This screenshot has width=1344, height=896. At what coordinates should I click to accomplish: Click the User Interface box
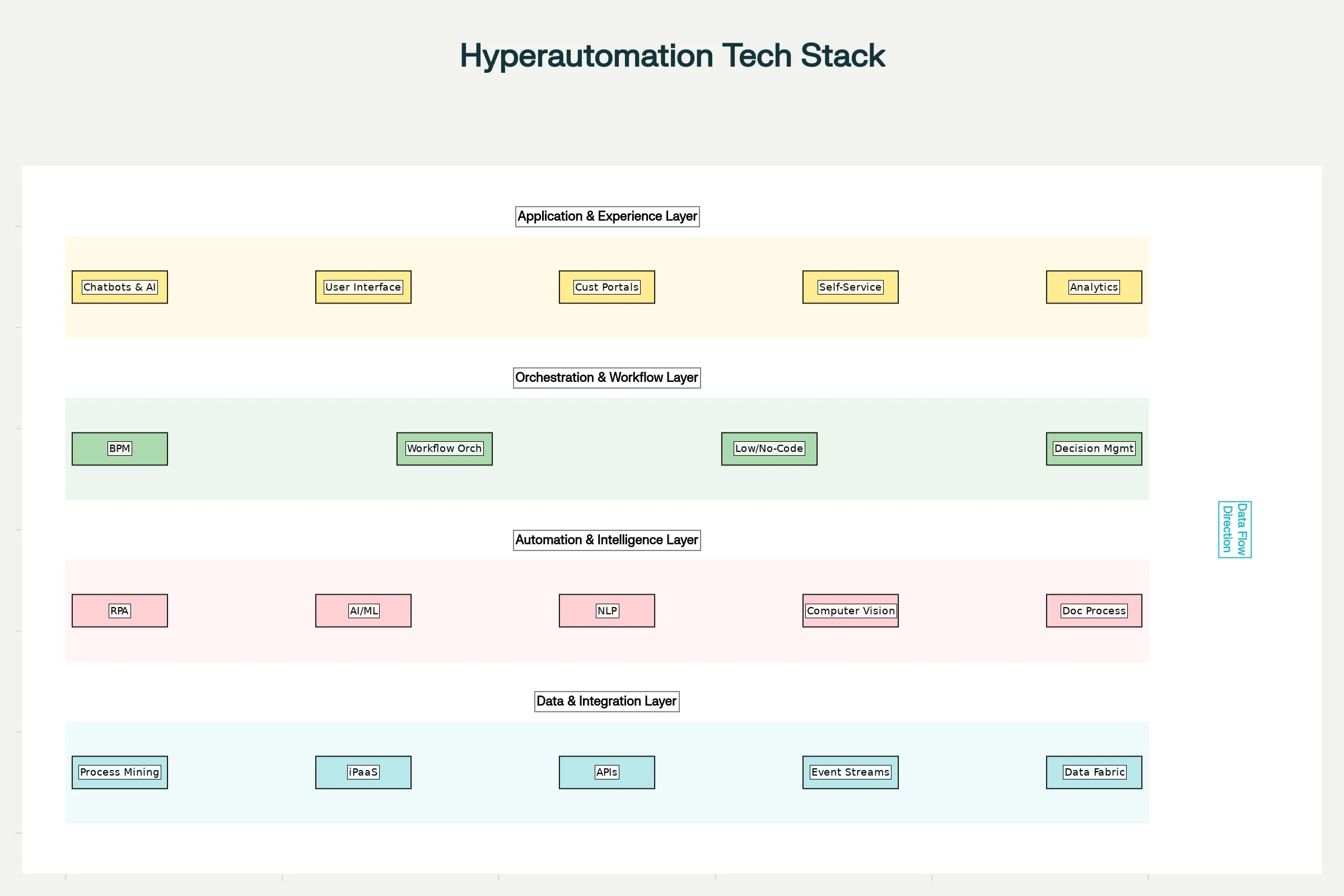click(363, 287)
